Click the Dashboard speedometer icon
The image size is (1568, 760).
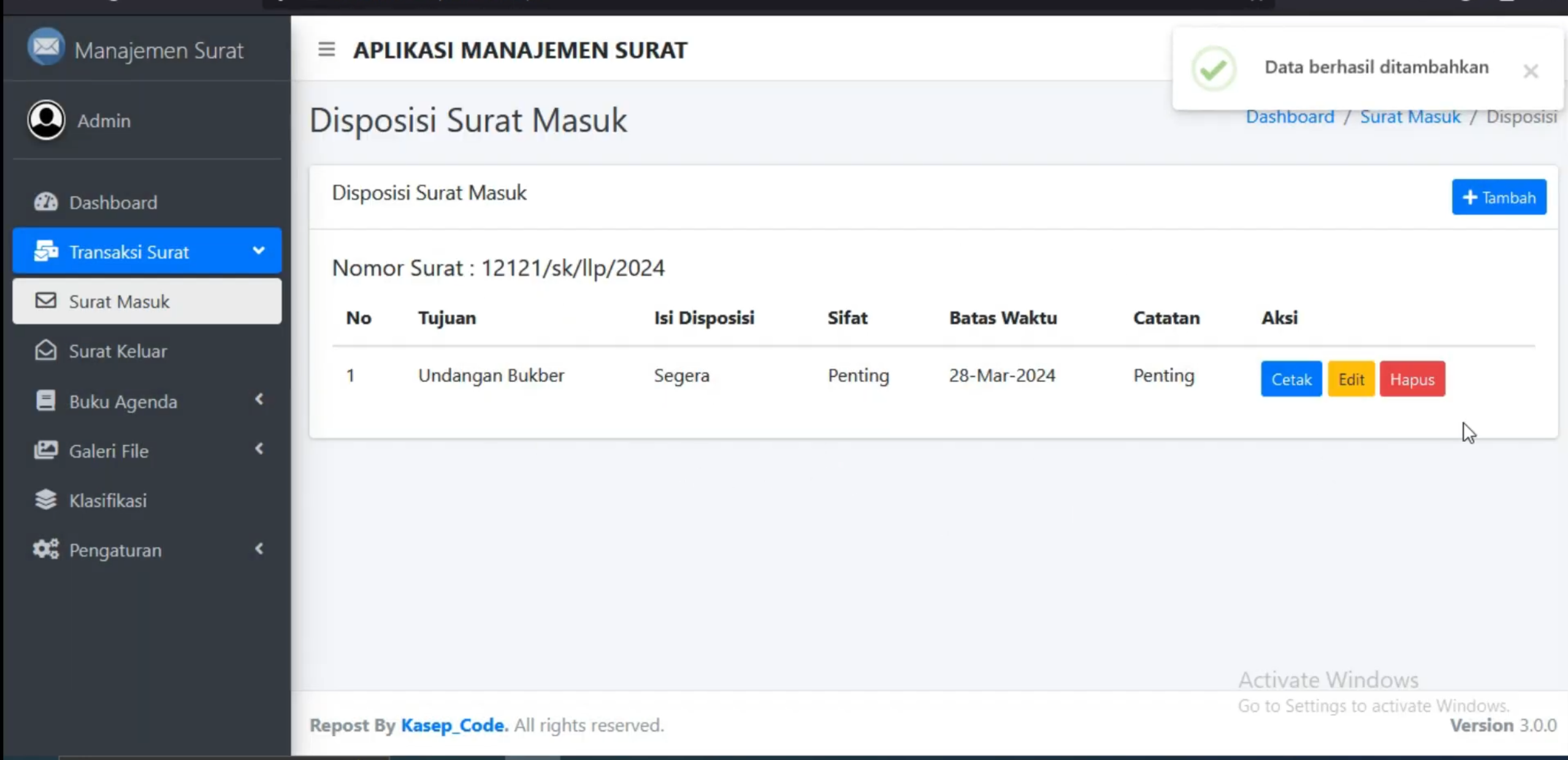pyautogui.click(x=46, y=202)
